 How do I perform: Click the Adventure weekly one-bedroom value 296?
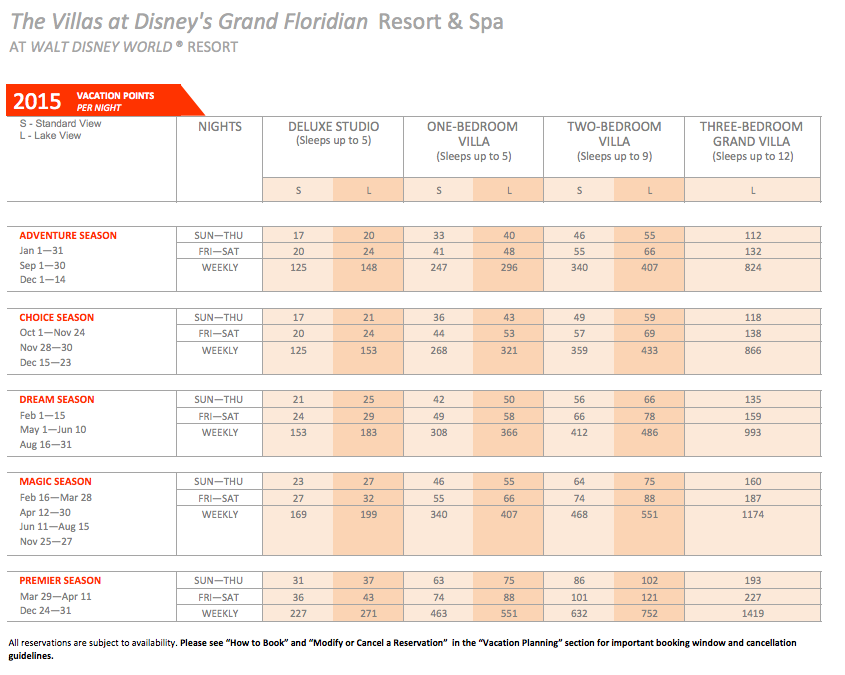pos(509,268)
